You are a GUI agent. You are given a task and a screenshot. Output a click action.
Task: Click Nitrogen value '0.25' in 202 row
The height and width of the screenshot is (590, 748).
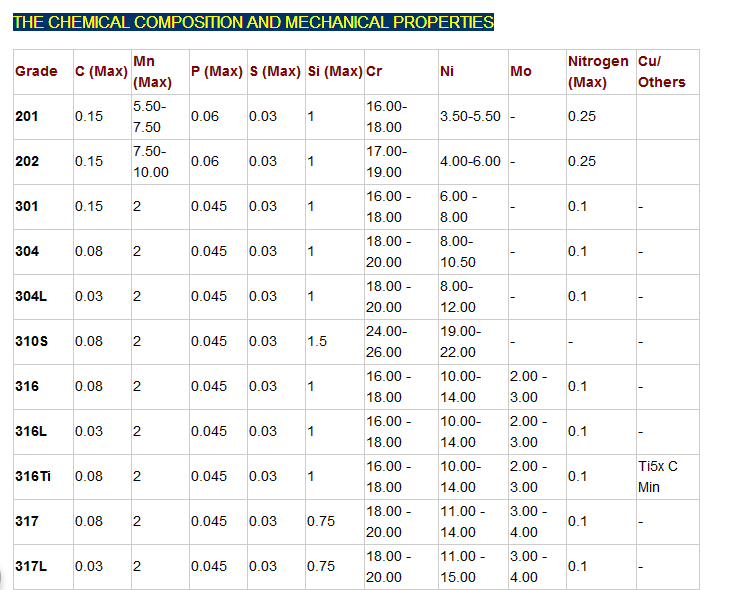pyautogui.click(x=582, y=161)
